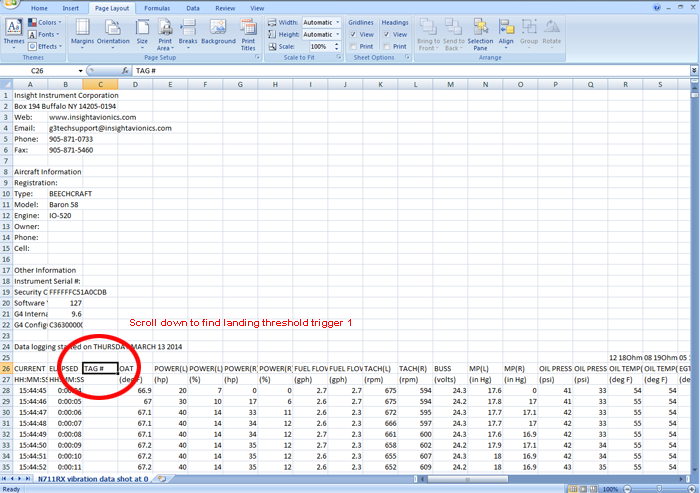The height and width of the screenshot is (493, 700).
Task: Click the Select All corner button
Action: (6, 84)
